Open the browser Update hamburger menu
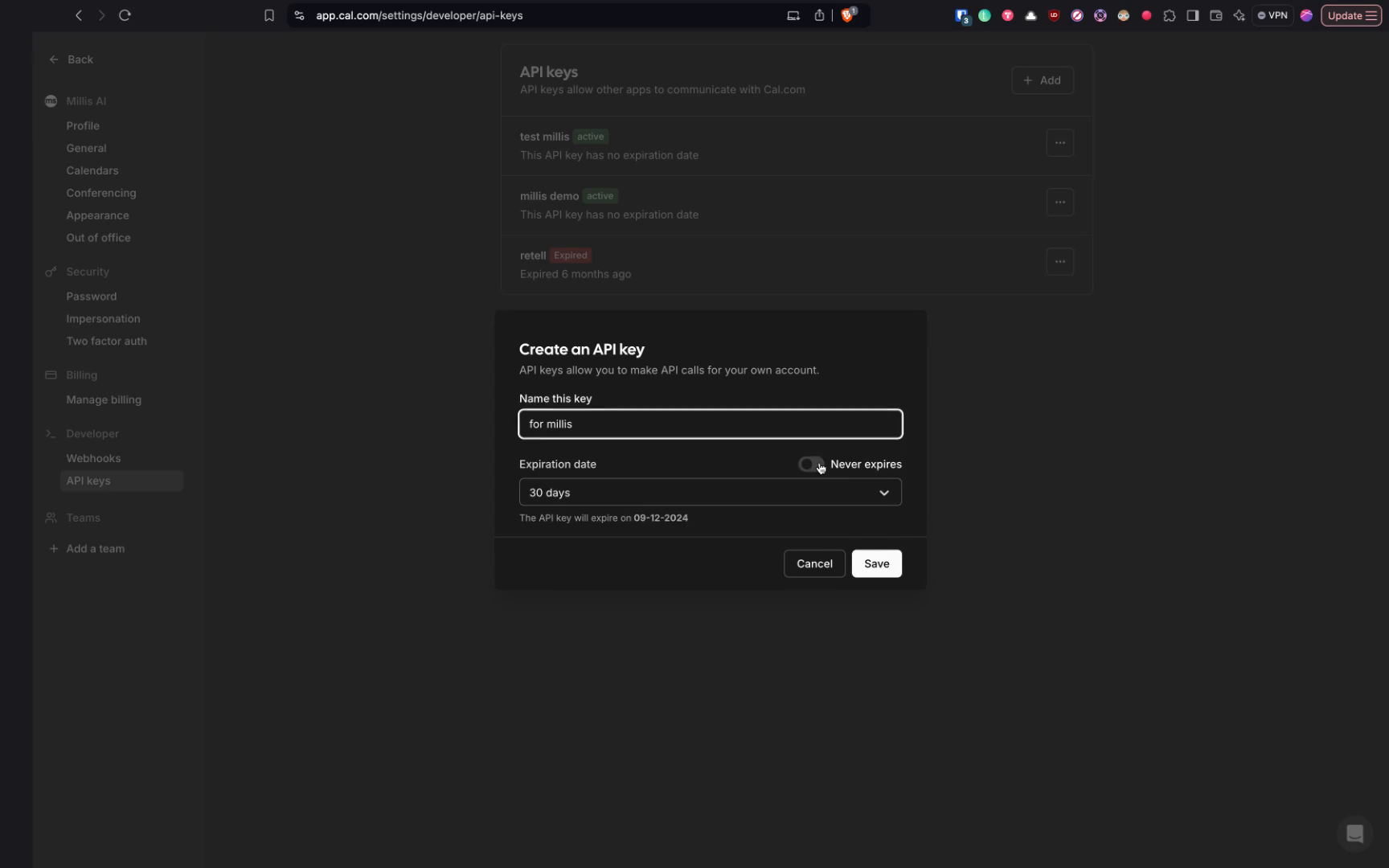Viewport: 1389px width, 868px height. 1350,15
